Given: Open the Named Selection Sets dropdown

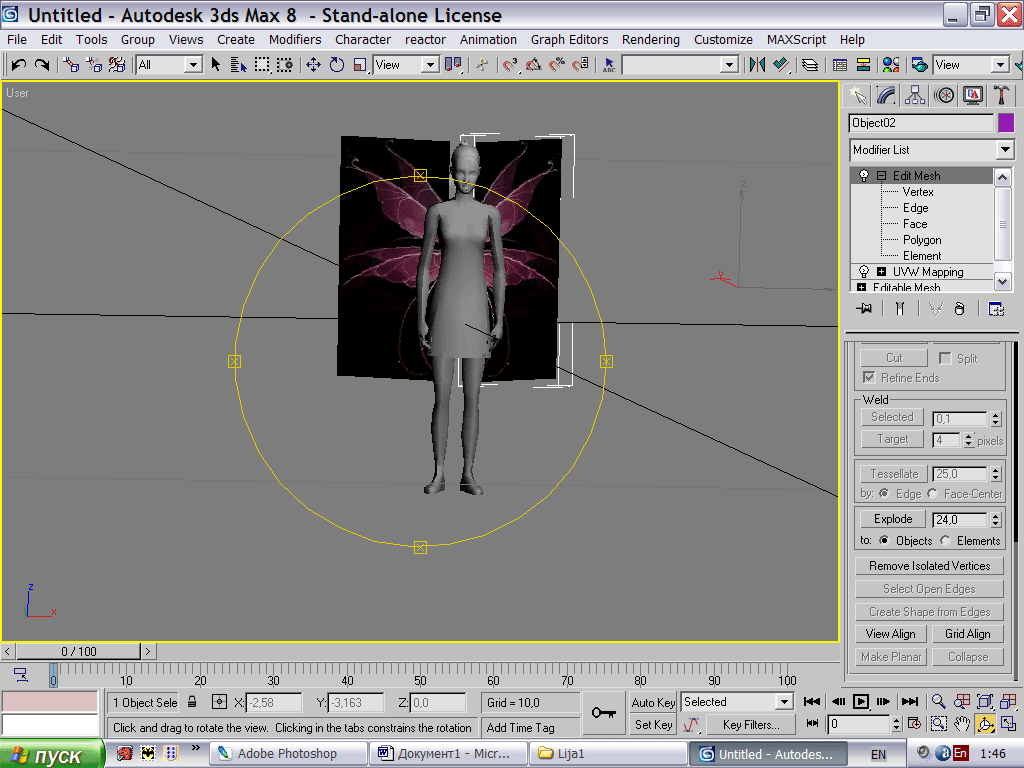Looking at the screenshot, I should pos(729,65).
